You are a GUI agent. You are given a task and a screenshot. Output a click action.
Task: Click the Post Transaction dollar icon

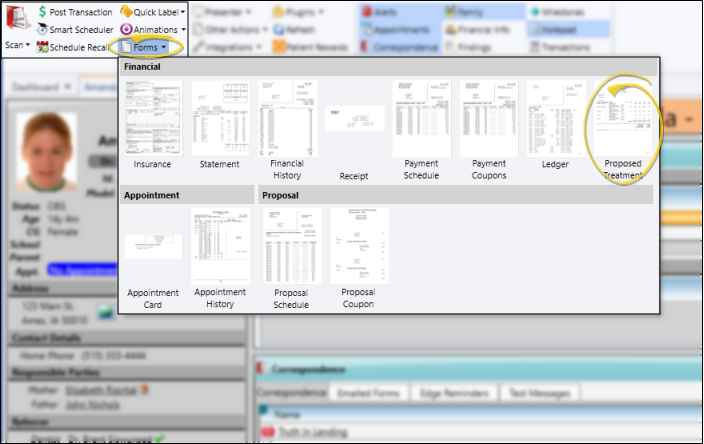tap(42, 11)
